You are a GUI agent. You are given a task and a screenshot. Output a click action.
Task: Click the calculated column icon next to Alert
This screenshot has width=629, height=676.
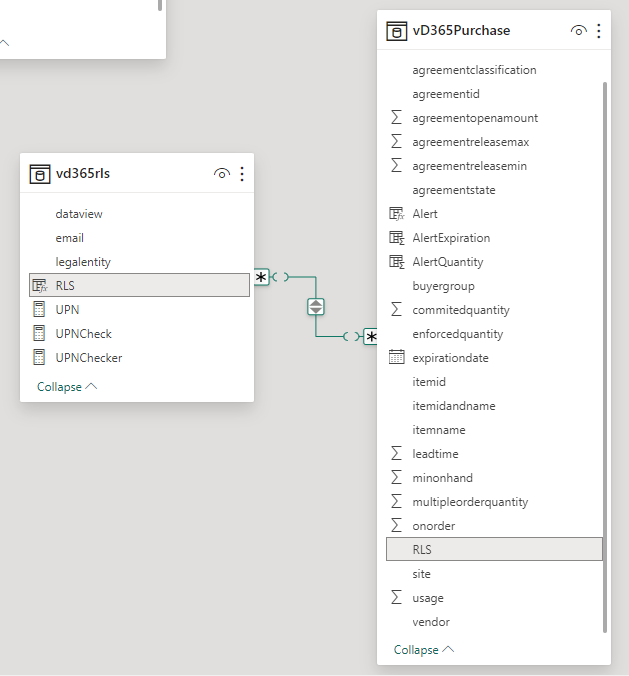click(396, 213)
